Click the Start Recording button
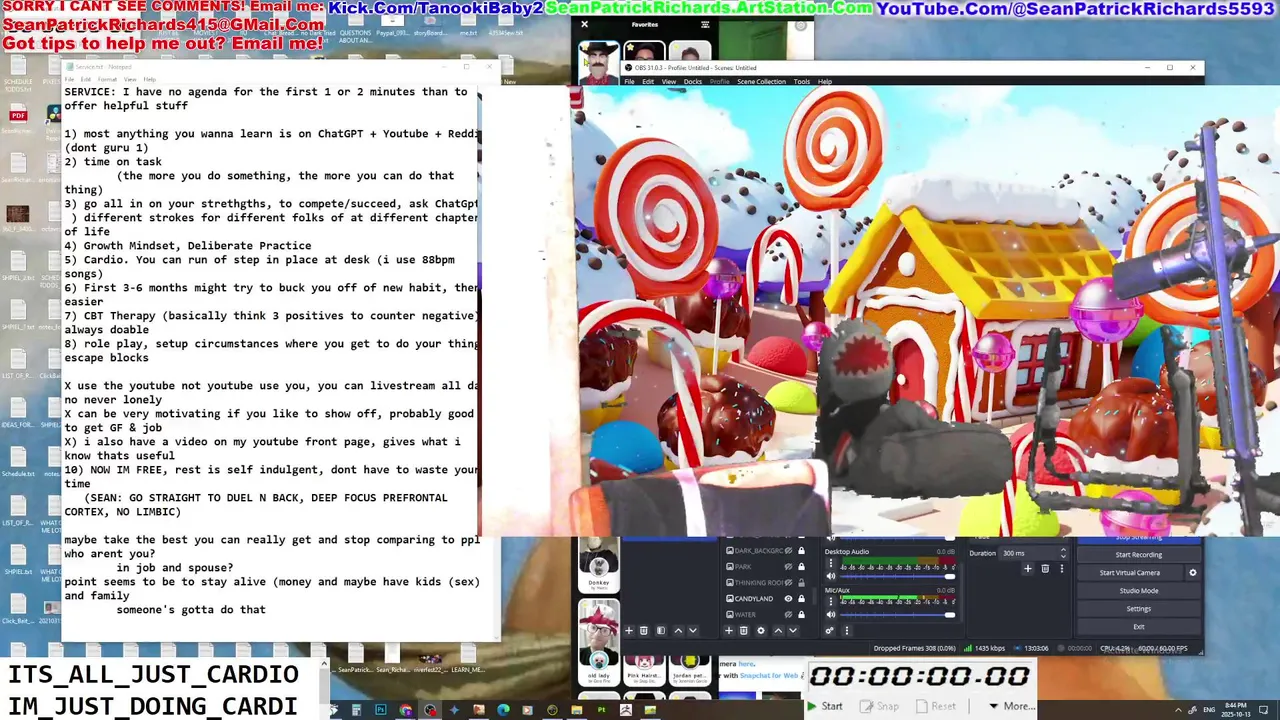Image resolution: width=1280 pixels, height=720 pixels. point(1139,555)
